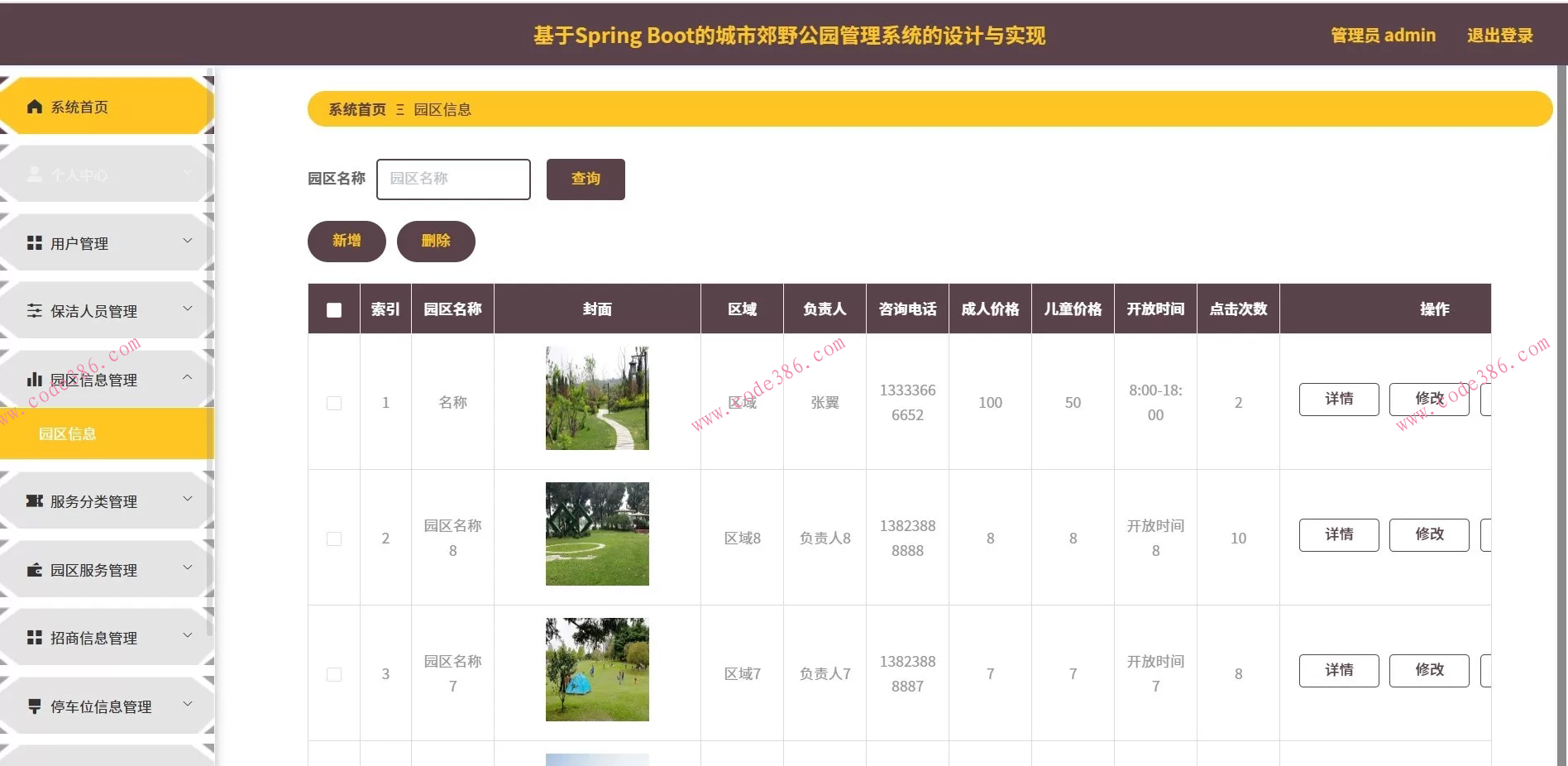Expand the 停车位信息管理 menu chevron
1568x766 pixels.
[x=188, y=704]
